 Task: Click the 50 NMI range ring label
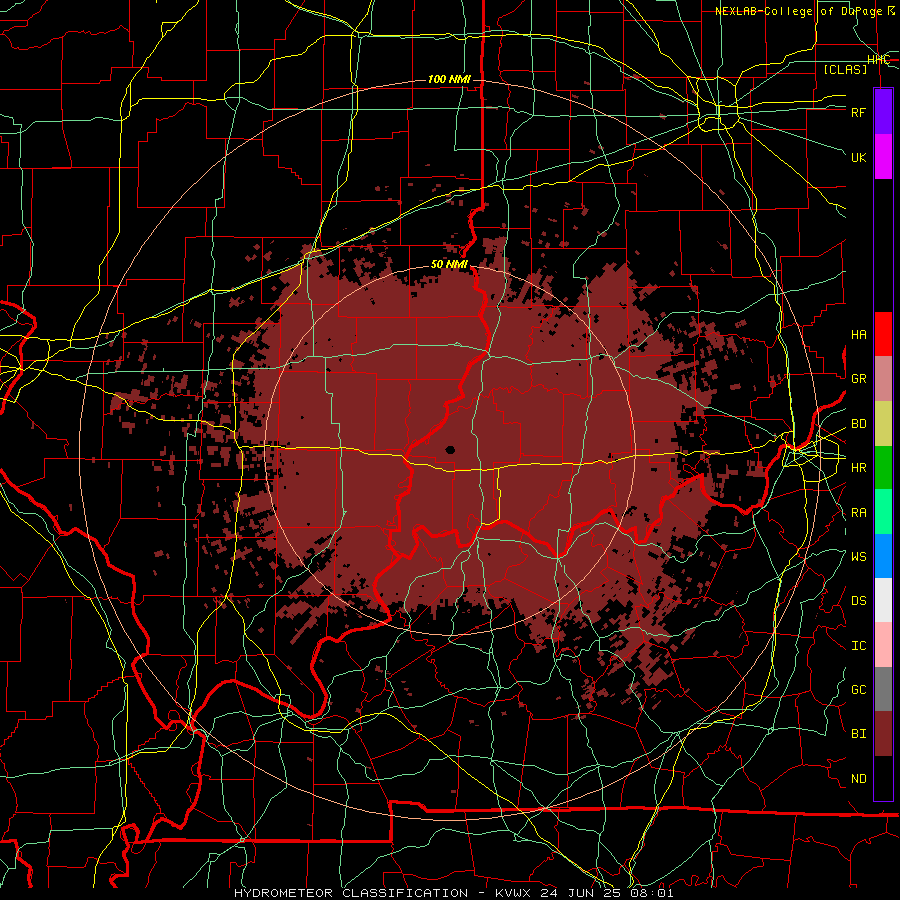449,265
